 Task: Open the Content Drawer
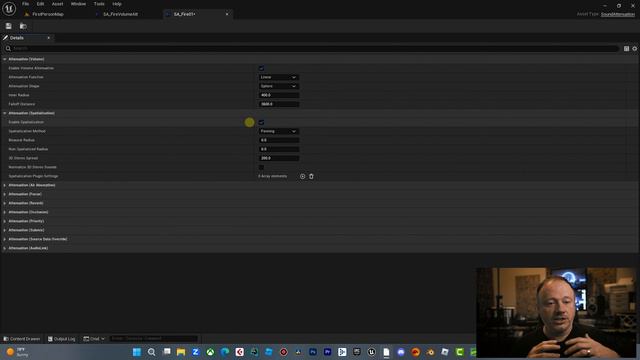[x=22, y=339]
